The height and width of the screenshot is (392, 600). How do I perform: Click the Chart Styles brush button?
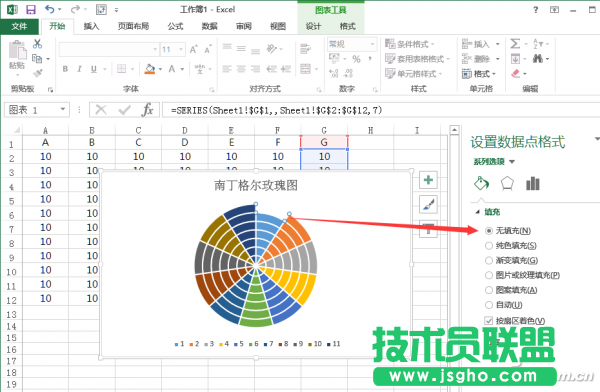428,204
